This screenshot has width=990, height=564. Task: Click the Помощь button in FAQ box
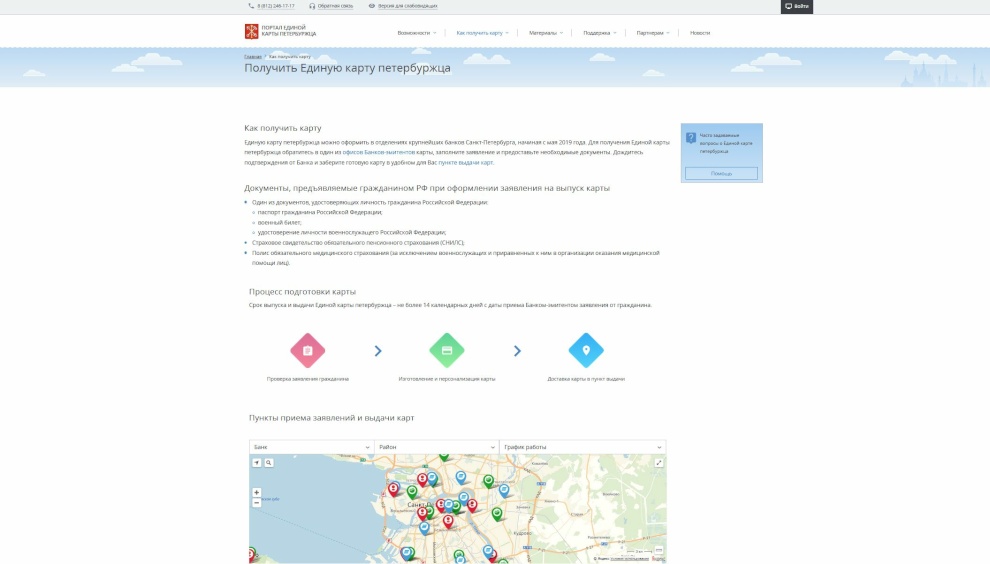coord(721,173)
